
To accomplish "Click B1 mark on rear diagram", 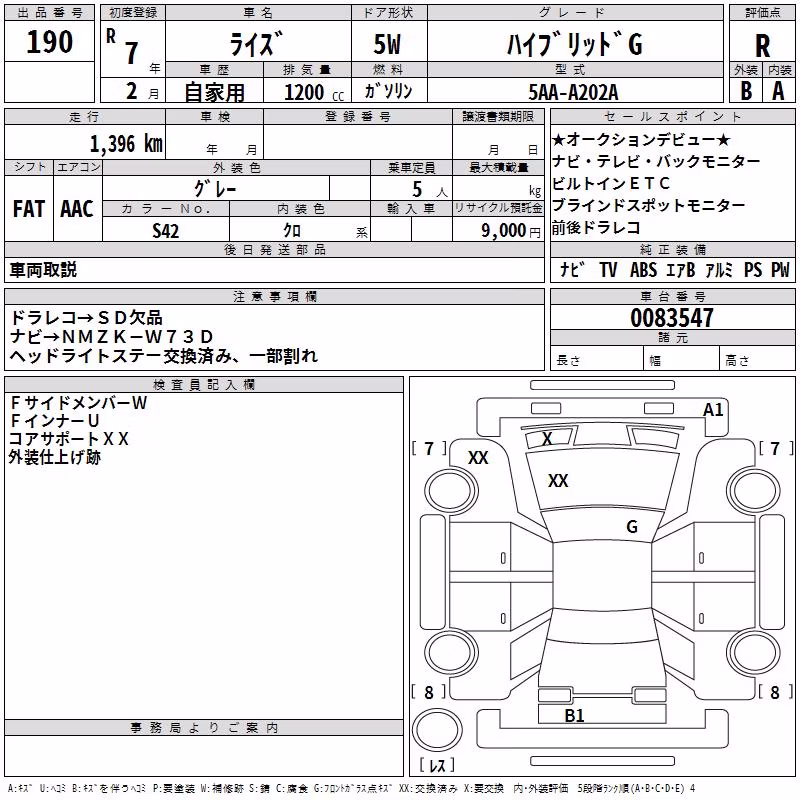I will coord(574,715).
